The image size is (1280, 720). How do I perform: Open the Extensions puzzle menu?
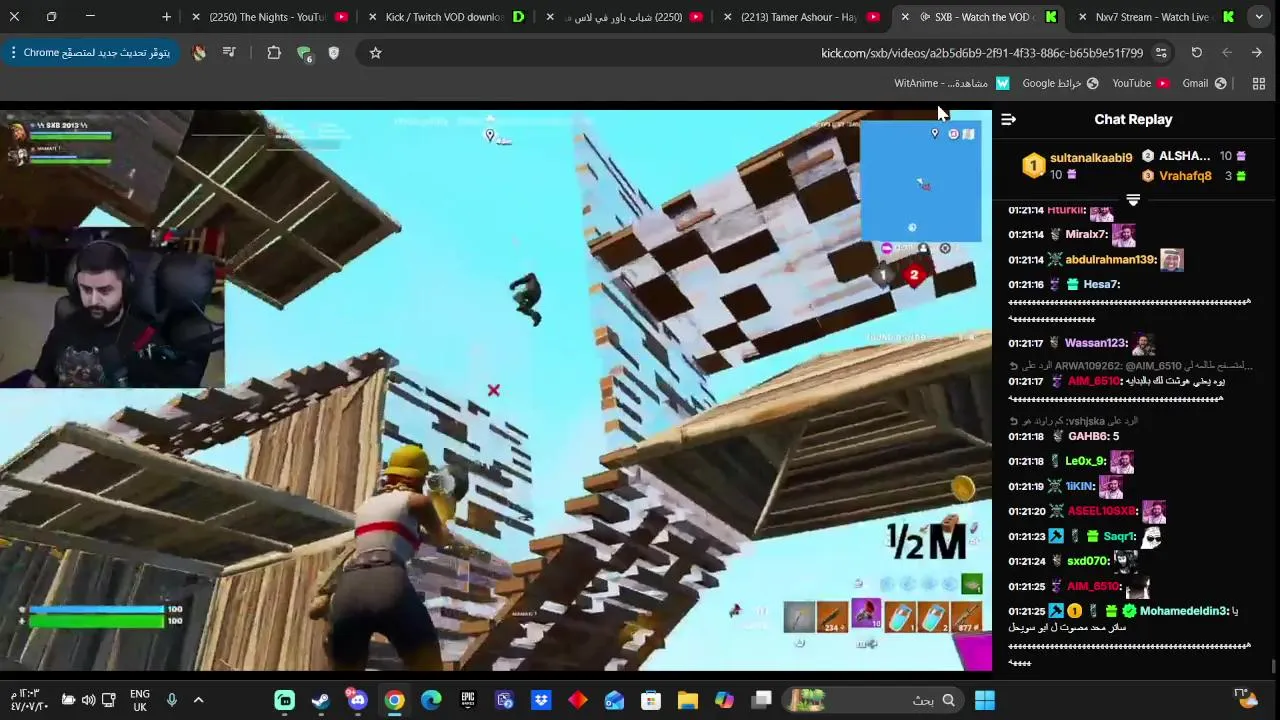pos(274,53)
